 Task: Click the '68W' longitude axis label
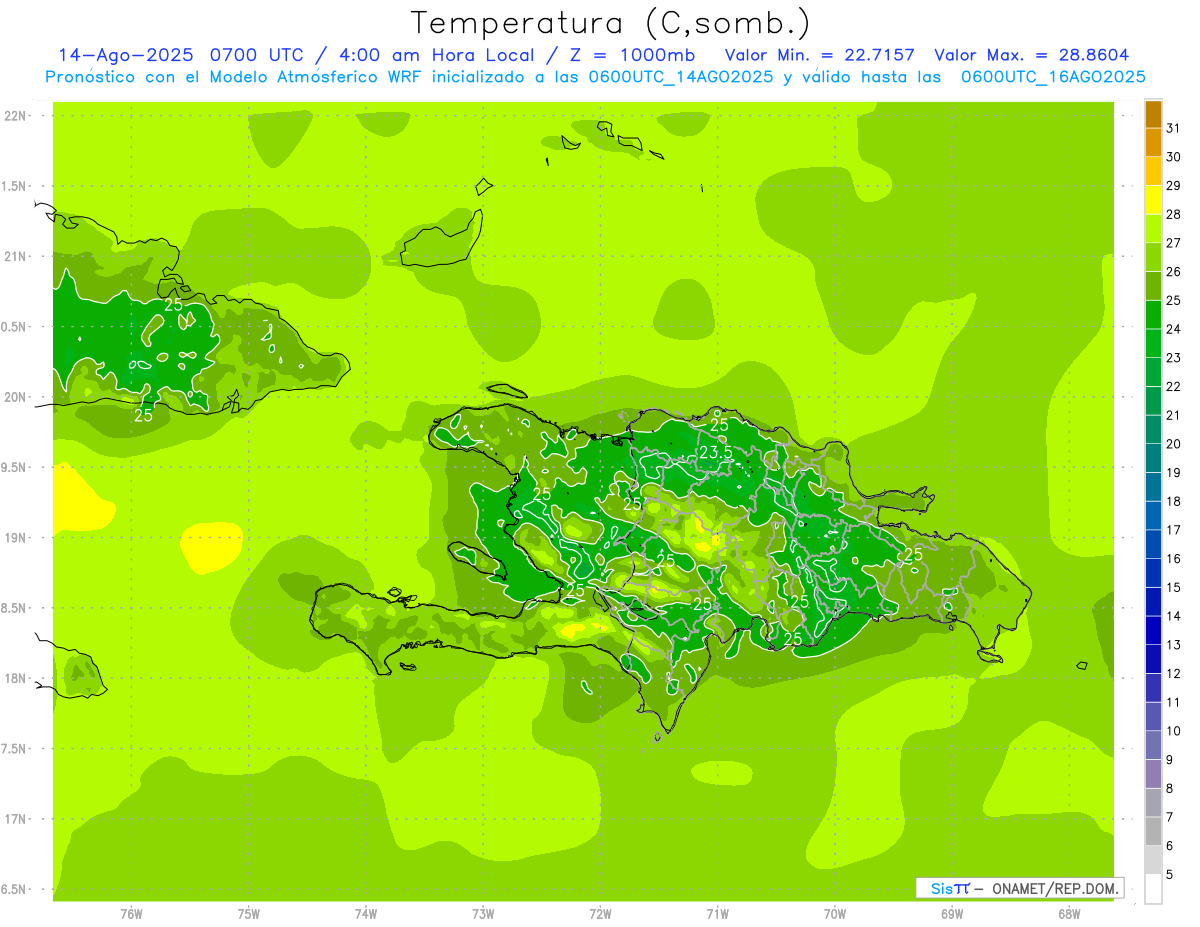pyautogui.click(x=1069, y=914)
